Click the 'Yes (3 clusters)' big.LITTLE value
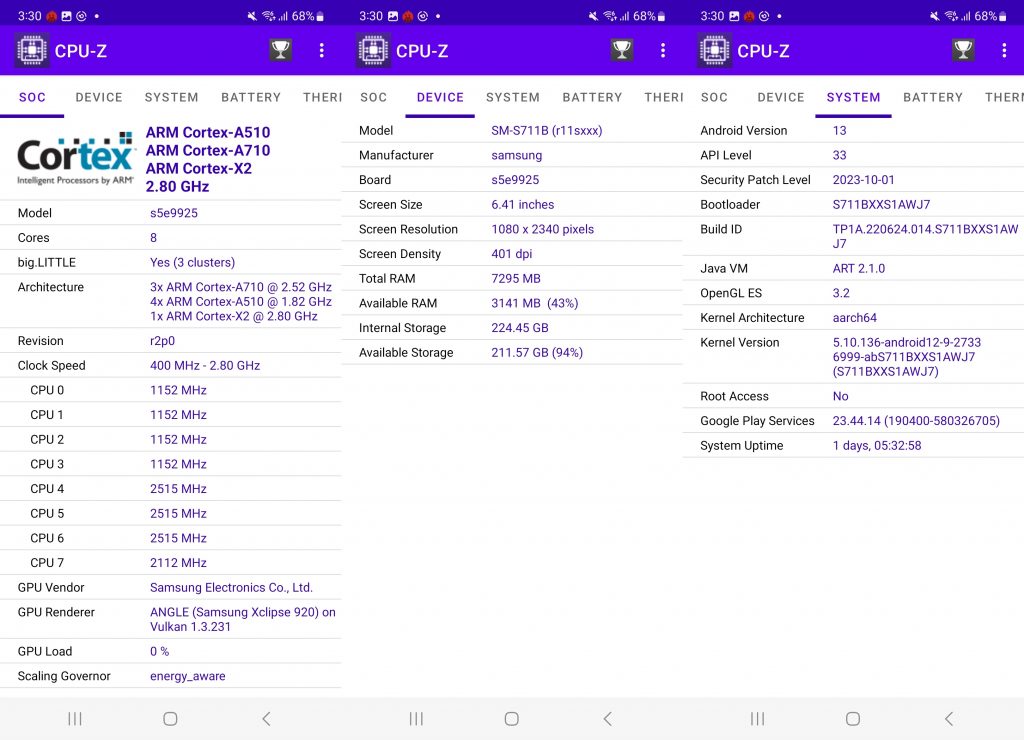The height and width of the screenshot is (740, 1024). [x=192, y=263]
